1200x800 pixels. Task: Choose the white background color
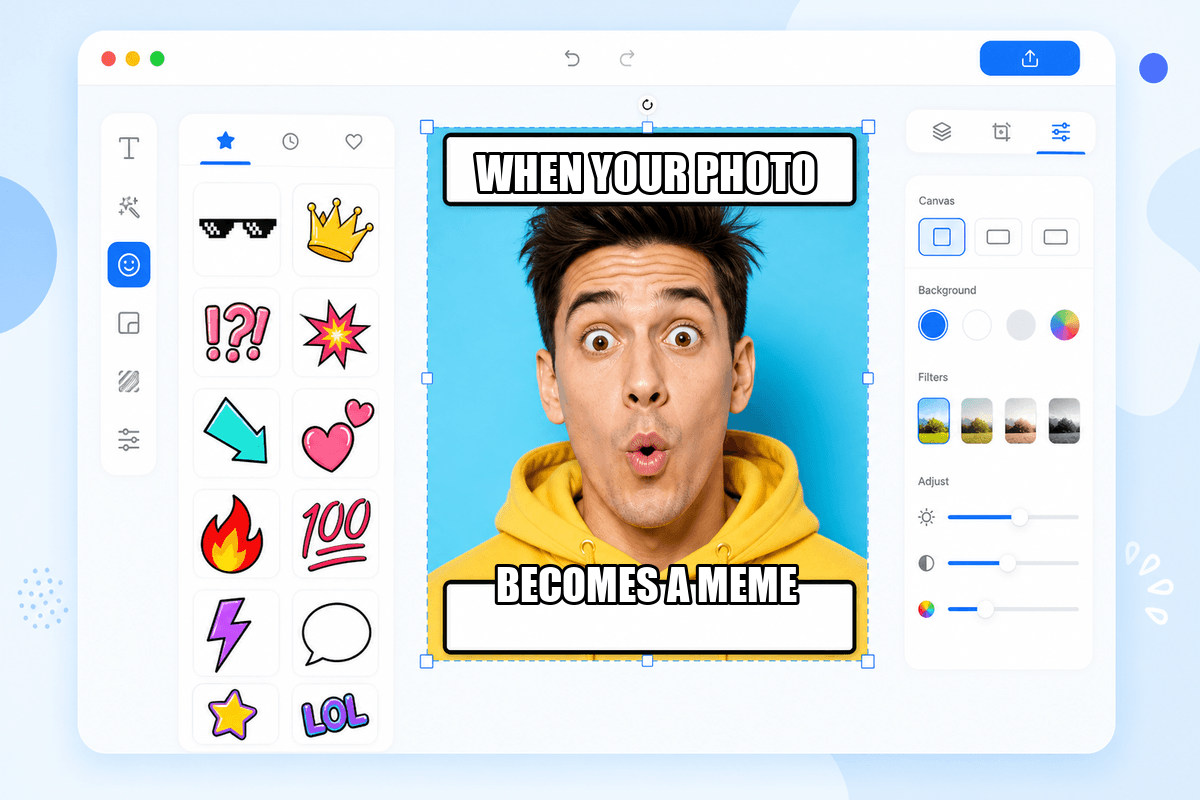click(x=977, y=325)
